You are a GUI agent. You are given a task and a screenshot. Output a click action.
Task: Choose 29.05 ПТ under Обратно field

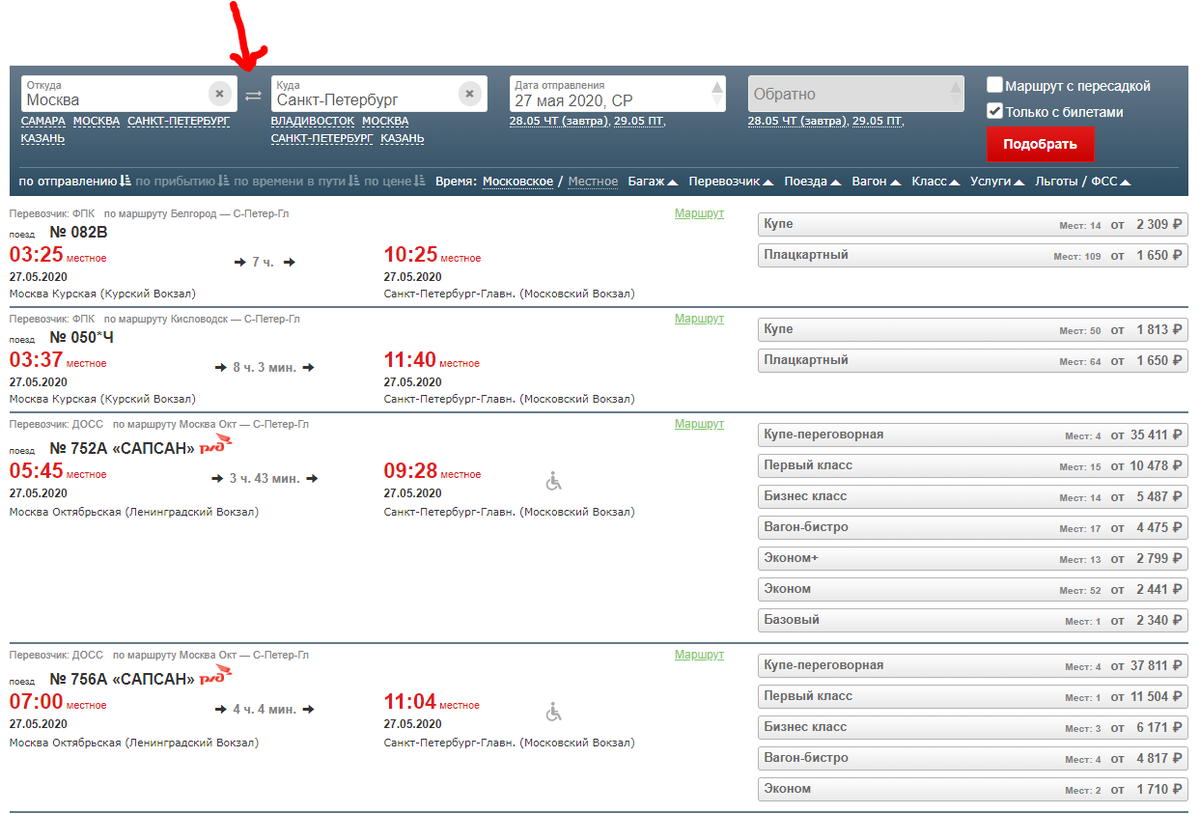[878, 121]
